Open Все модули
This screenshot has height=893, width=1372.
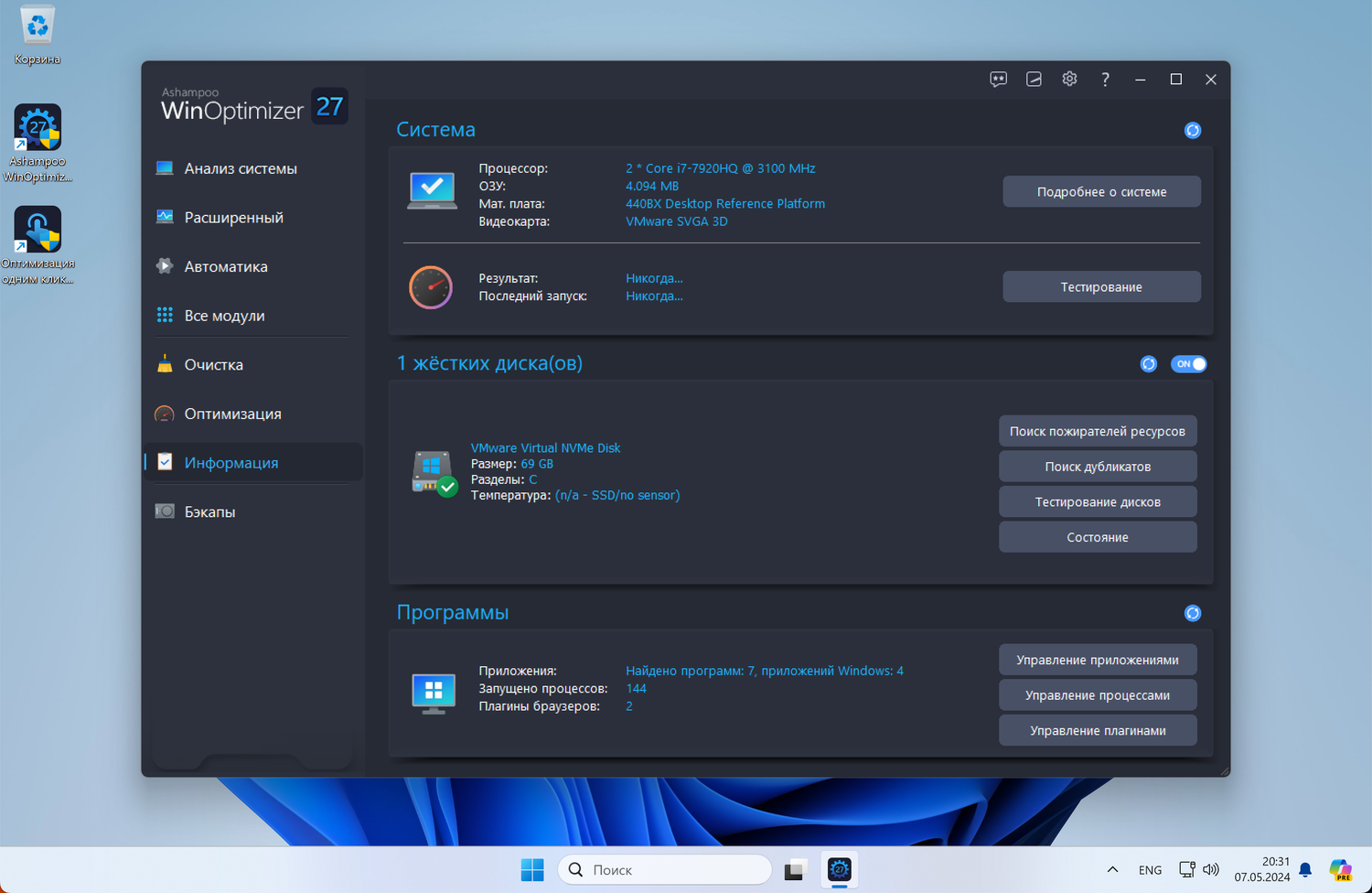[253, 316]
